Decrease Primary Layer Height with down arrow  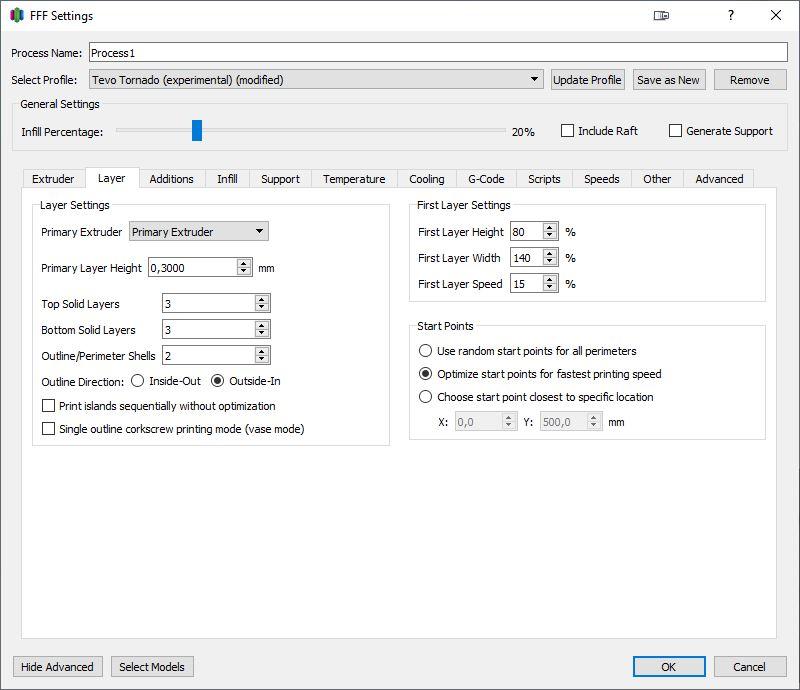(244, 272)
